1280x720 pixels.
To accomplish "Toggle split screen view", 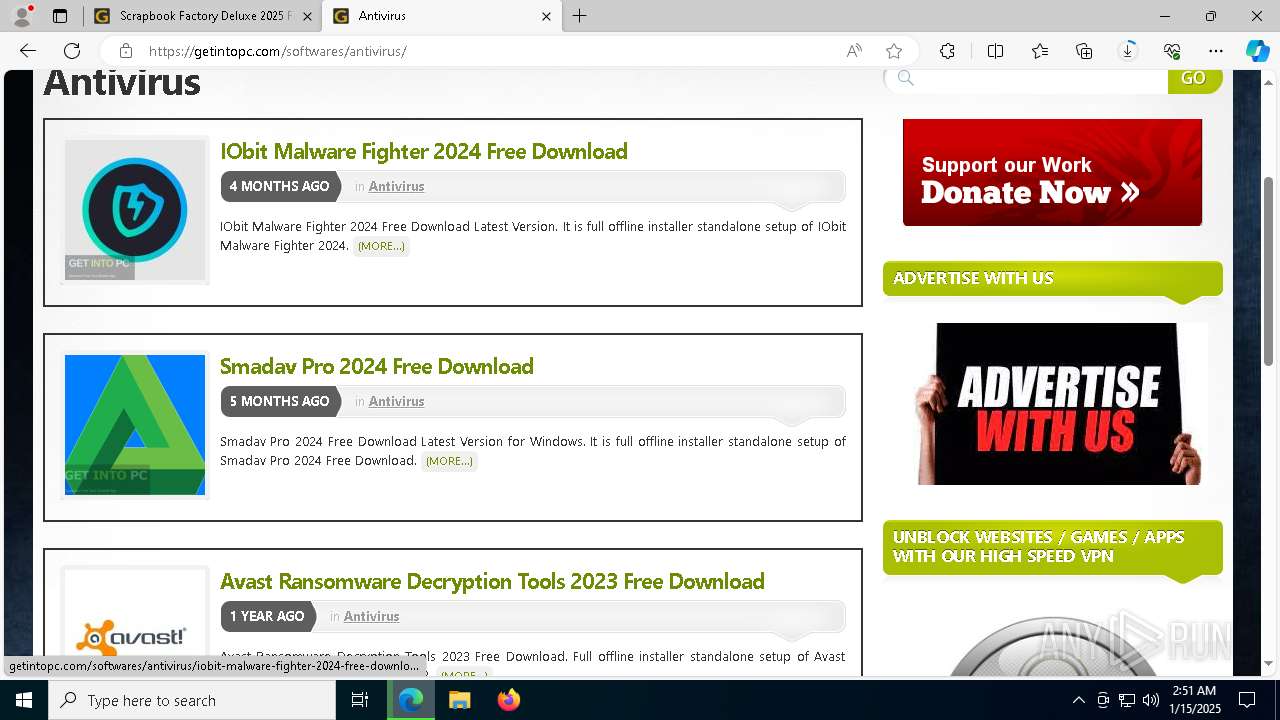I will (995, 51).
